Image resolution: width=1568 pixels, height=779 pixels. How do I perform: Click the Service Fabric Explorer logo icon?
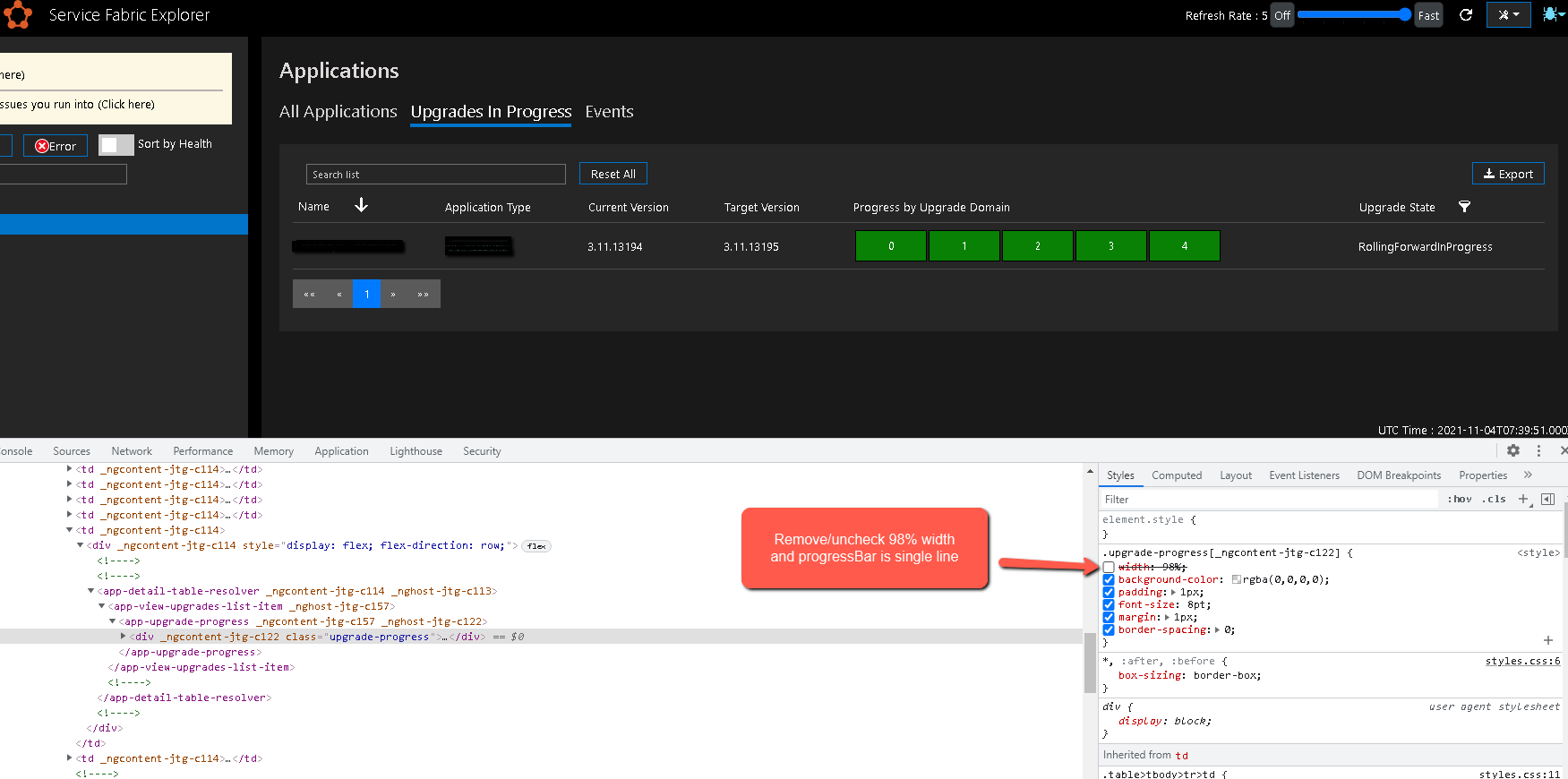(x=17, y=15)
